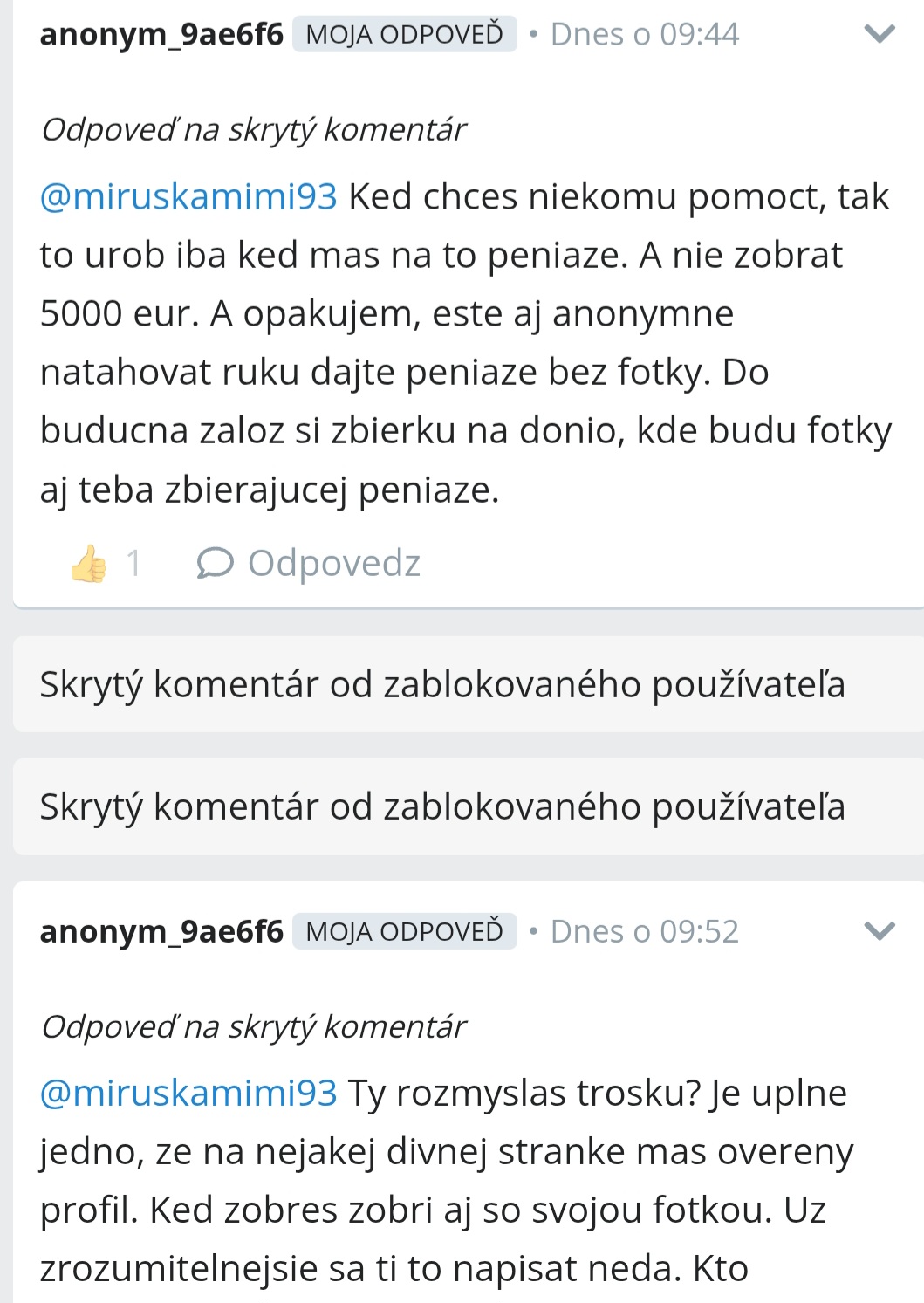This screenshot has width=924, height=1303.
Task: Open anonym_9ae6f6 profile from the 09:44 comment
Action: tap(161, 34)
